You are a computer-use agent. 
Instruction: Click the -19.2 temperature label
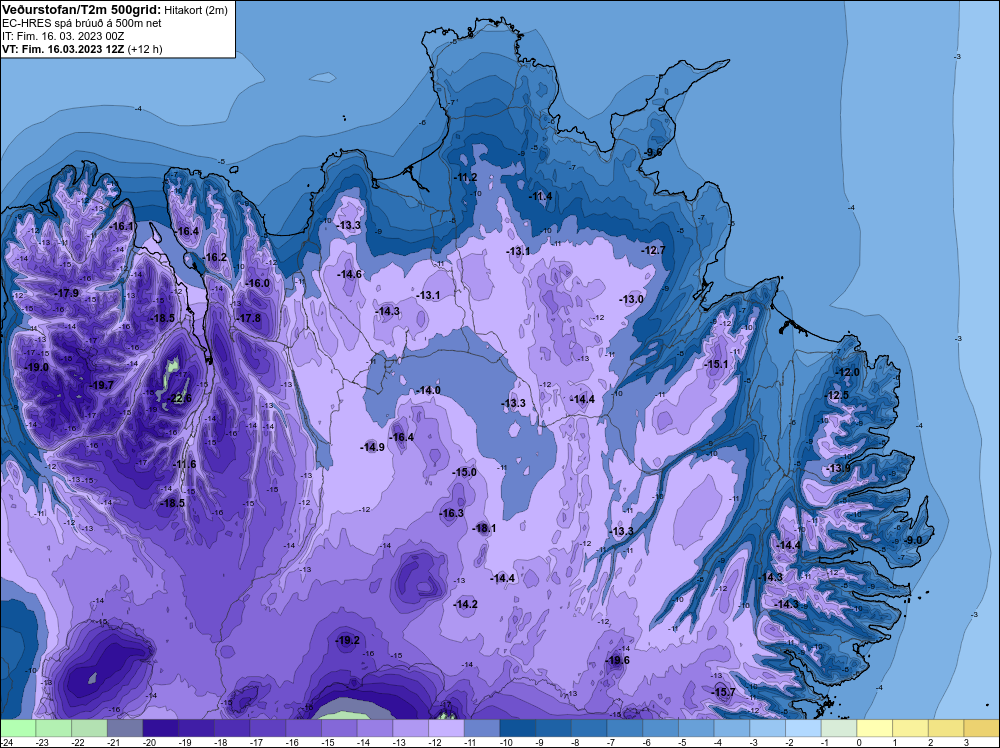(x=348, y=640)
